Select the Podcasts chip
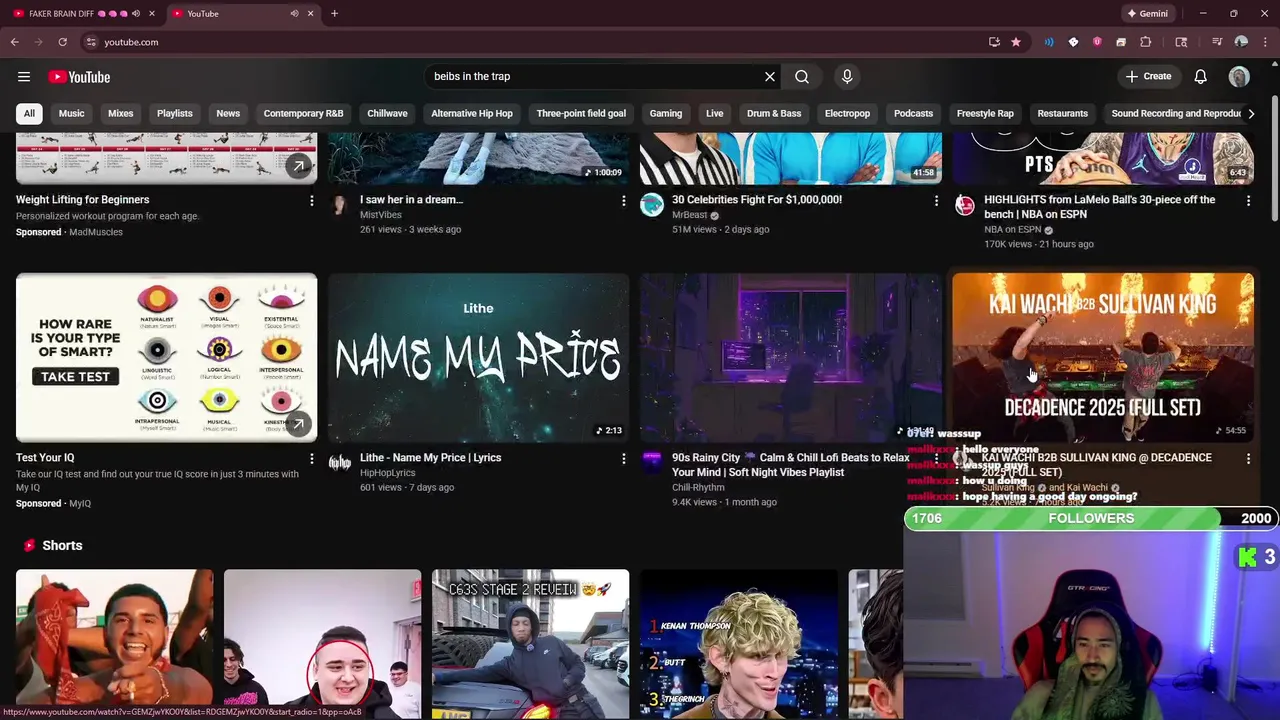Viewport: 1280px width, 720px height. point(913,114)
